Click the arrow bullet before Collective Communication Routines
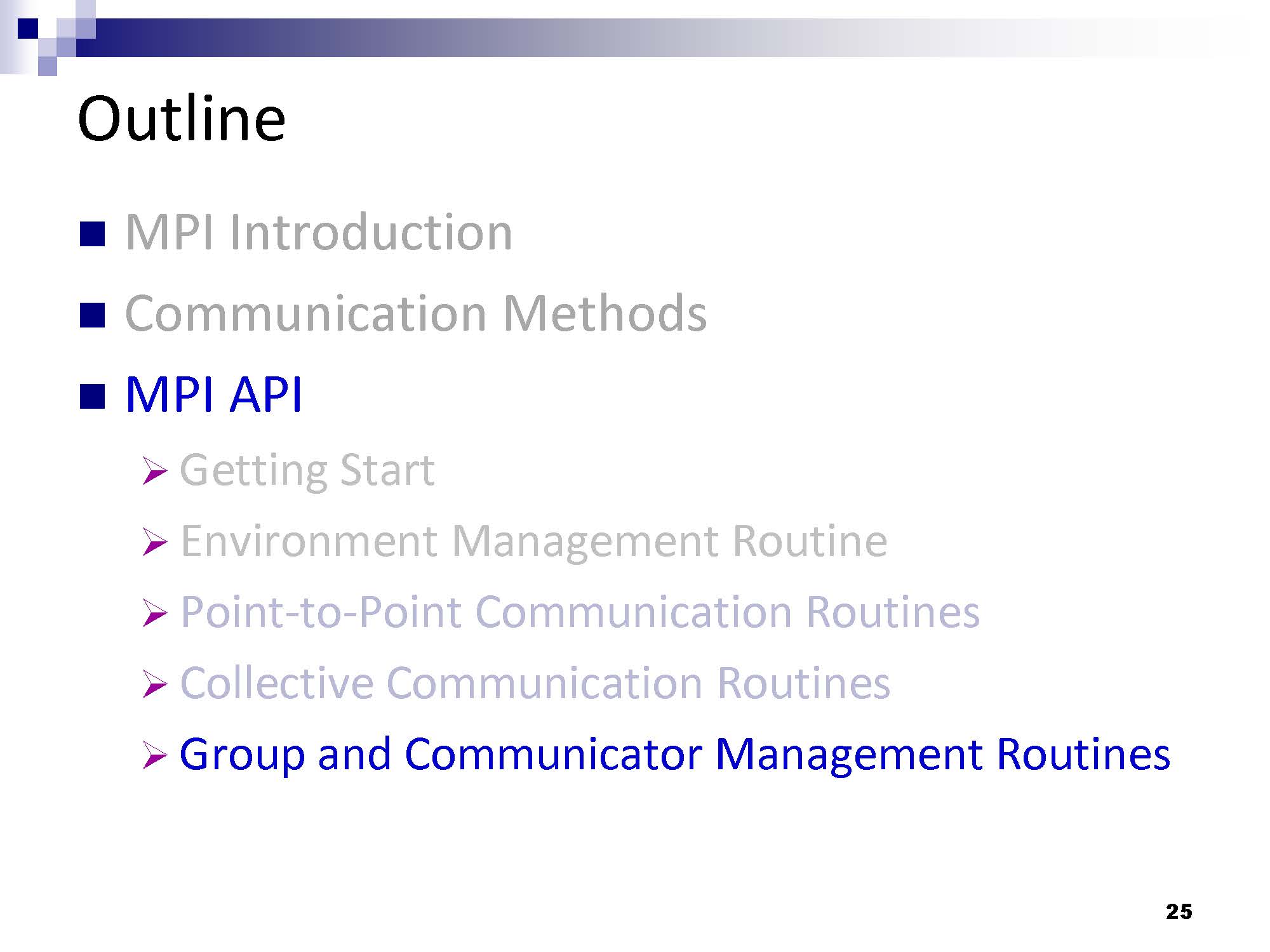The width and height of the screenshot is (1270, 952). pos(154,684)
